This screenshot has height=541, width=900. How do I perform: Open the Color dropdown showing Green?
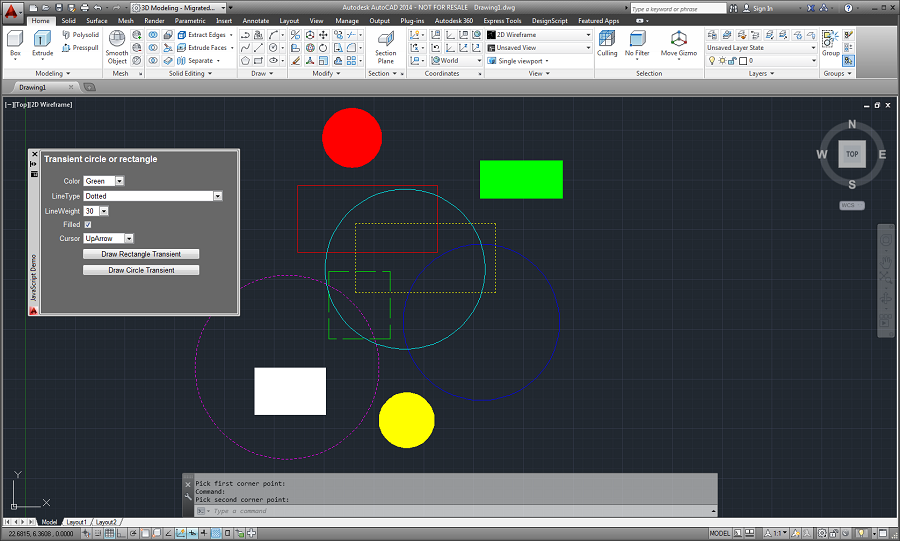point(104,181)
